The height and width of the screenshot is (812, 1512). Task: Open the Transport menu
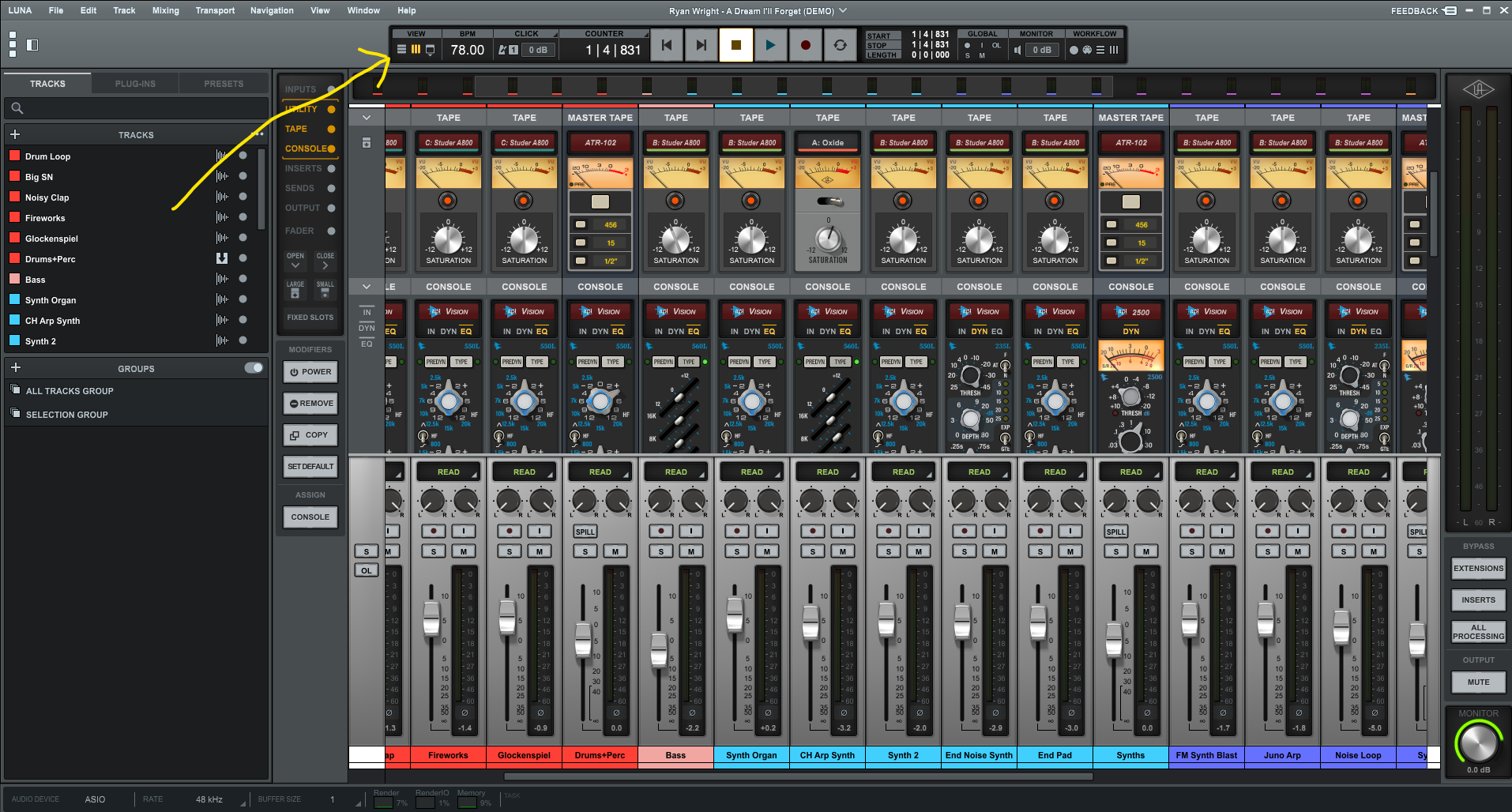coord(215,11)
